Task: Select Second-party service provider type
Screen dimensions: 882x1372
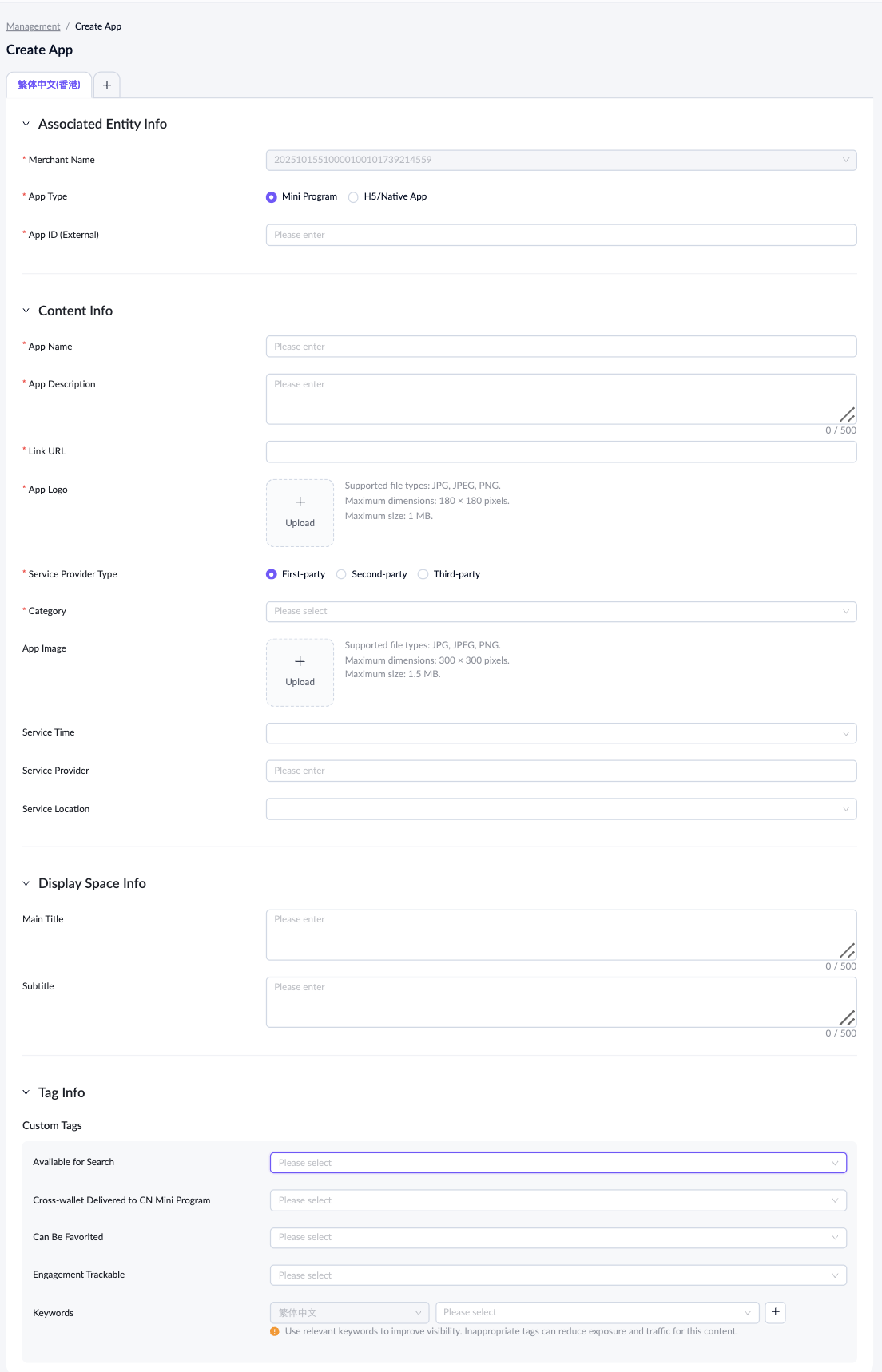Action: (x=341, y=574)
